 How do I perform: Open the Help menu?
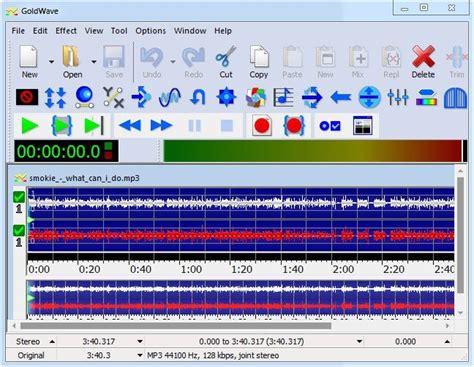pyautogui.click(x=223, y=31)
